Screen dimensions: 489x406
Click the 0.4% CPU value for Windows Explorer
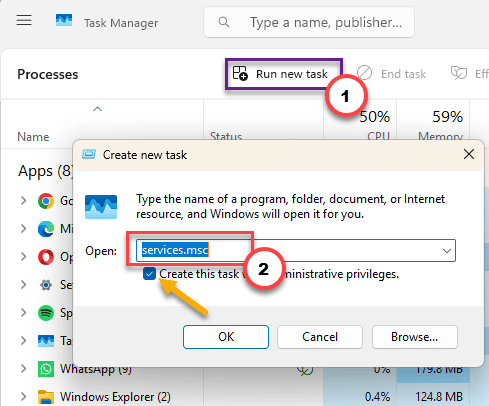coord(377,397)
